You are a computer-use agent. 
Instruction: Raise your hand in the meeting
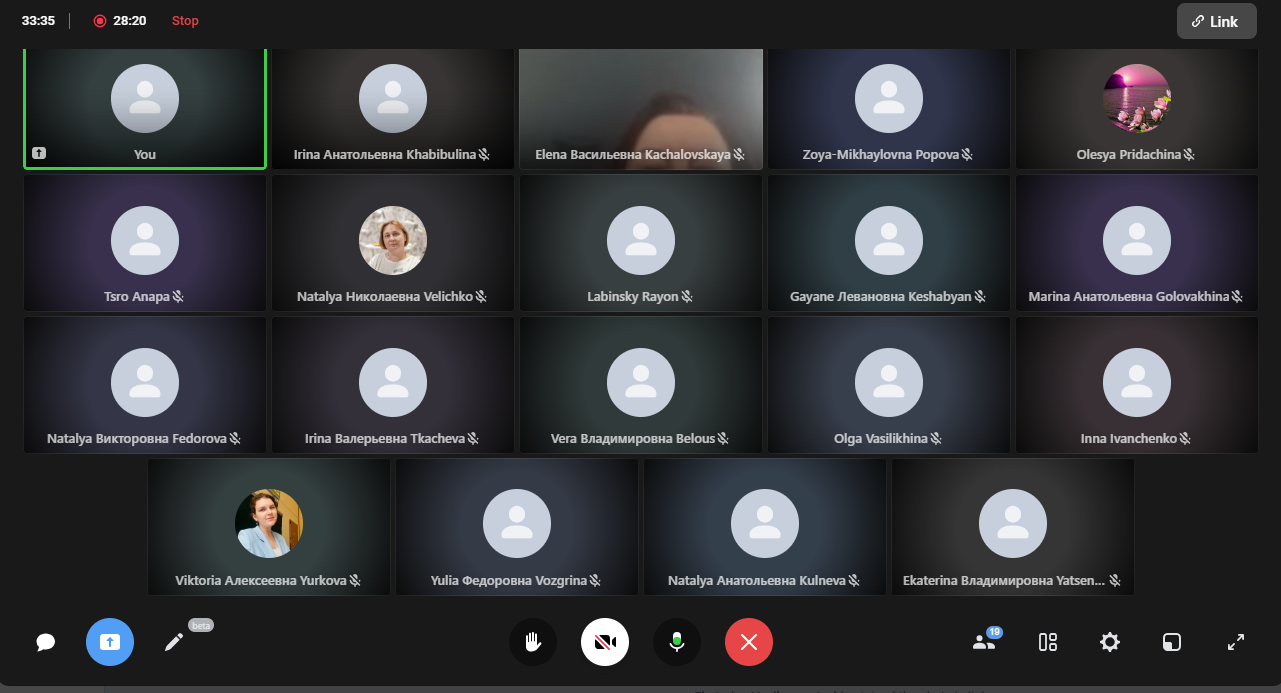pyautogui.click(x=533, y=642)
